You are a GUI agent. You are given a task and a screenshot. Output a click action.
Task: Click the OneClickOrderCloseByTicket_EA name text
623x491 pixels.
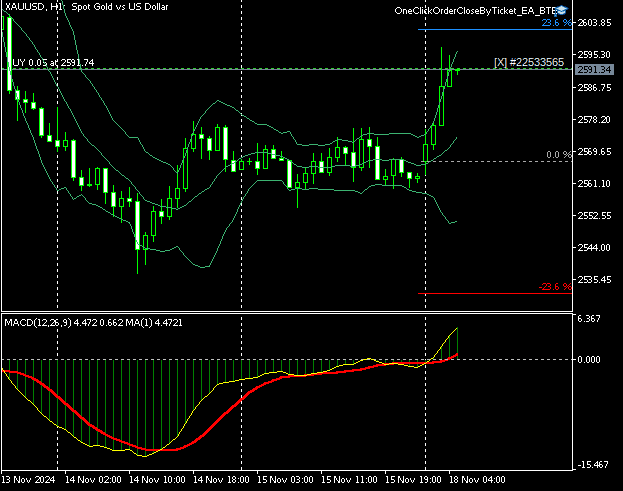point(475,11)
